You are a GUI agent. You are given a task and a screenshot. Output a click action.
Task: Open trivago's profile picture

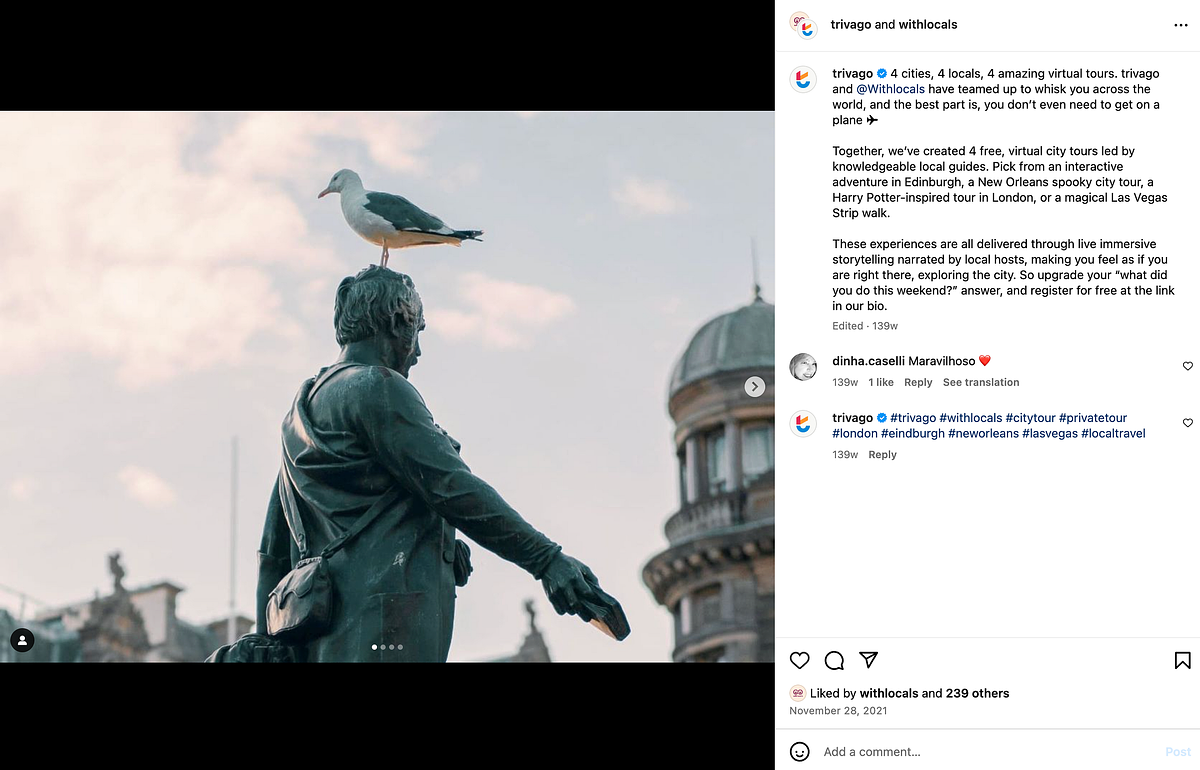tap(803, 79)
